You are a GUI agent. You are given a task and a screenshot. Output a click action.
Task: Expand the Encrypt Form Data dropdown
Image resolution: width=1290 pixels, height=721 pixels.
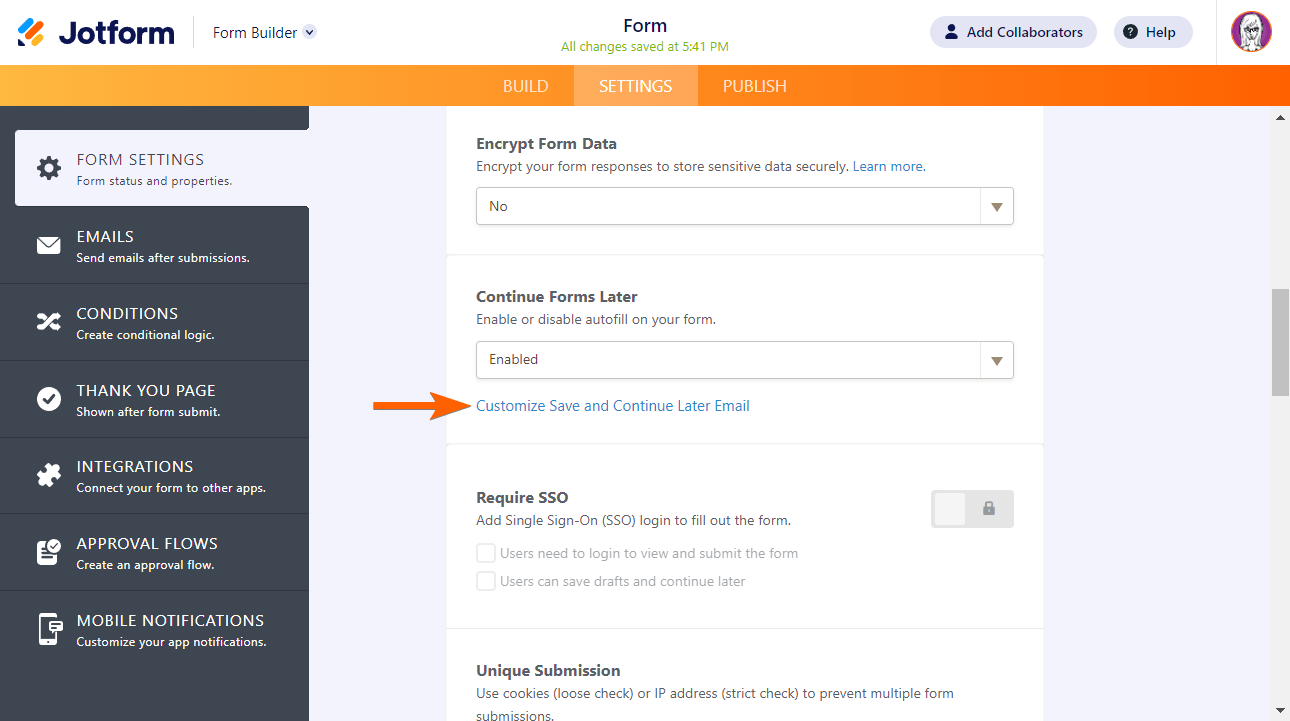click(744, 206)
